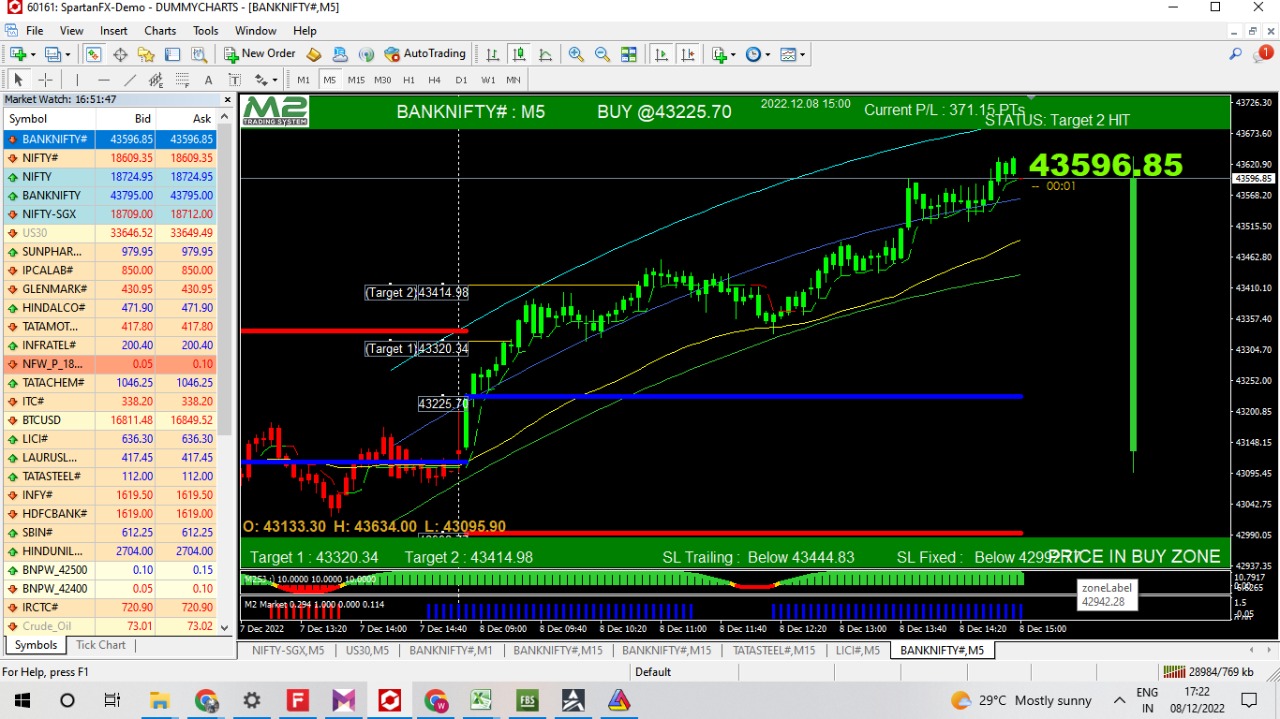Toggle chart auto scroll icon
1280x719 pixels.
tap(661, 54)
